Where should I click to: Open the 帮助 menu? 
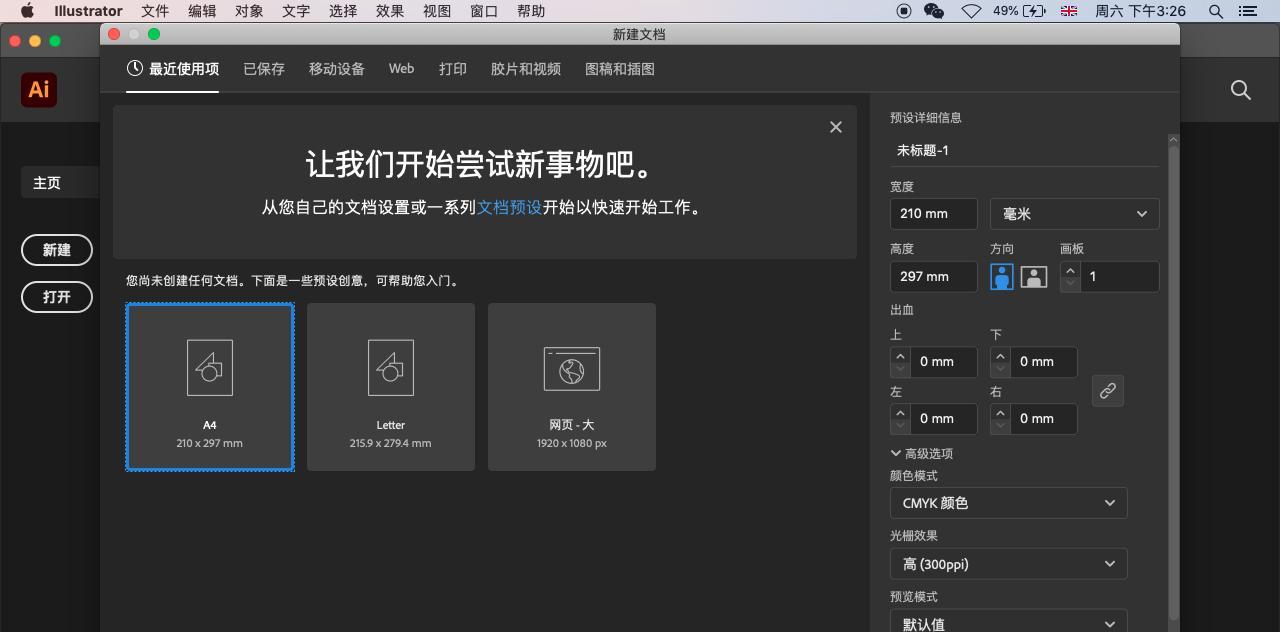[x=531, y=11]
